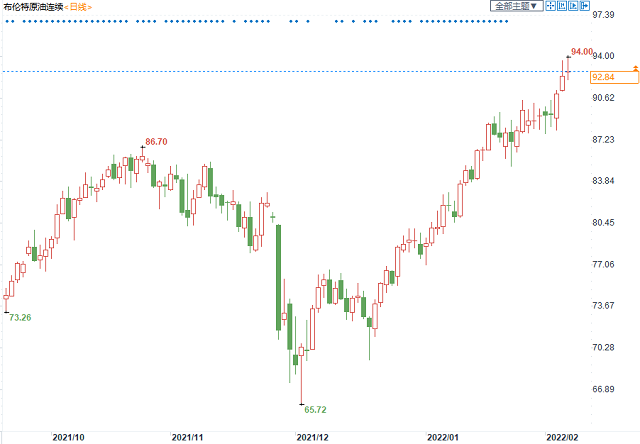Click the leftmost blue event dot
This screenshot has width=640, height=444.
[x=7, y=20]
